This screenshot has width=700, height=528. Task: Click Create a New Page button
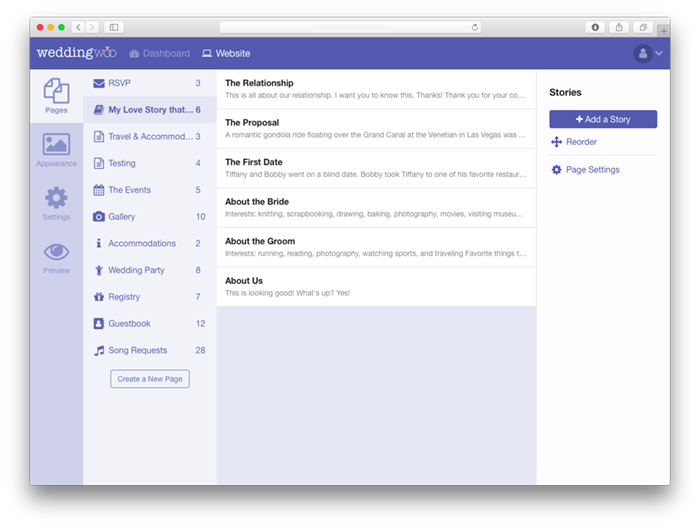[x=150, y=379]
